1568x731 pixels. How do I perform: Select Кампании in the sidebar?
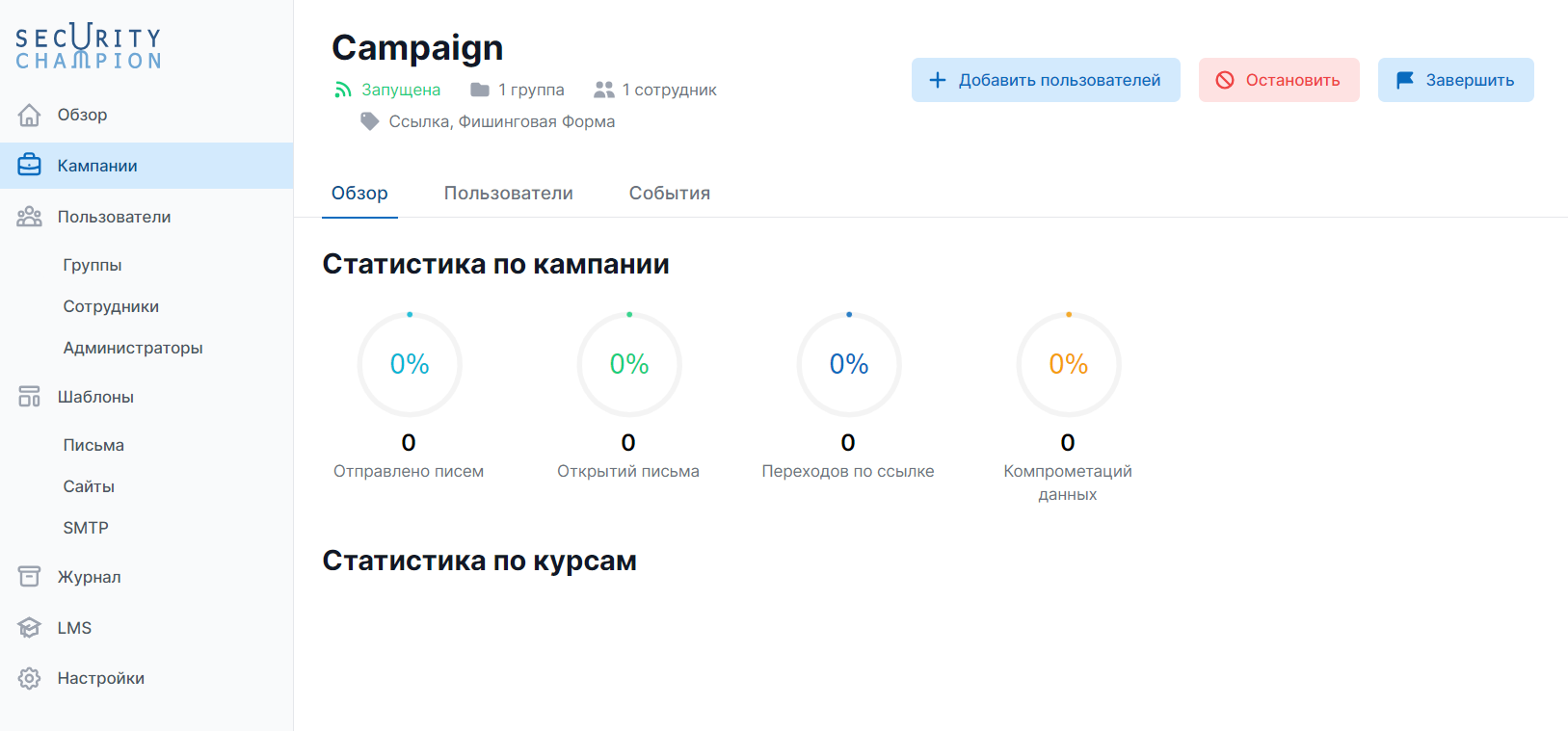146,166
